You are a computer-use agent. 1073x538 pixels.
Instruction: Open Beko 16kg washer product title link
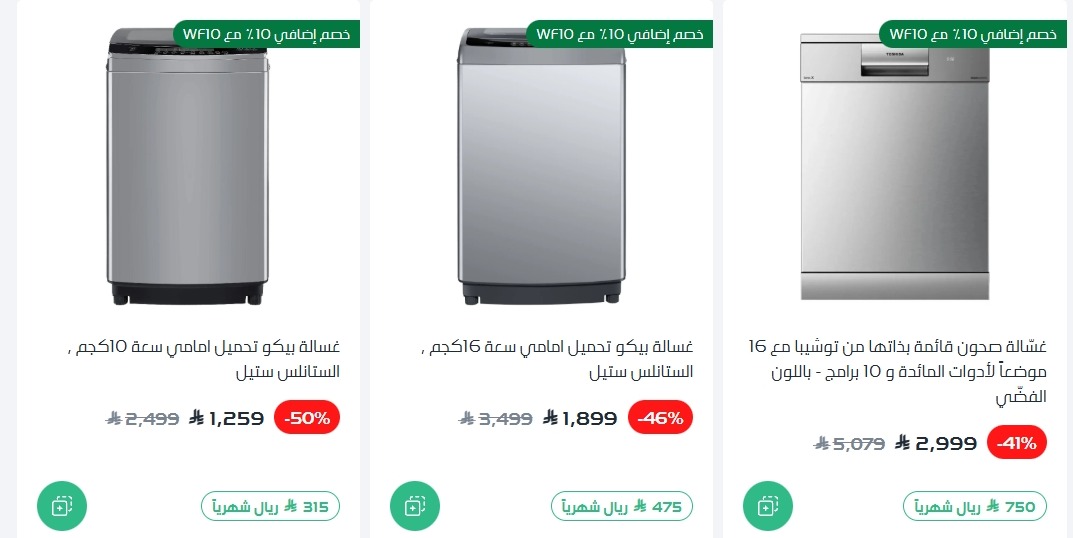pos(557,359)
